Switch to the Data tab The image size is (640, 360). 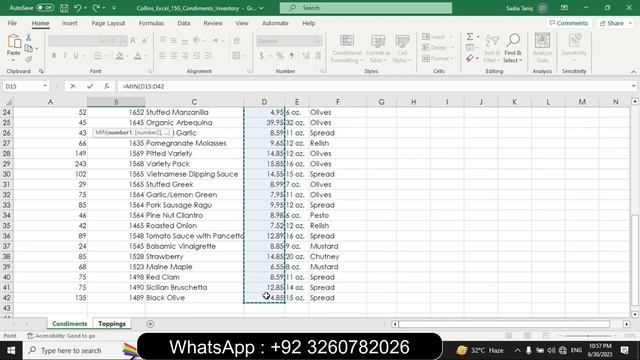pyautogui.click(x=184, y=23)
